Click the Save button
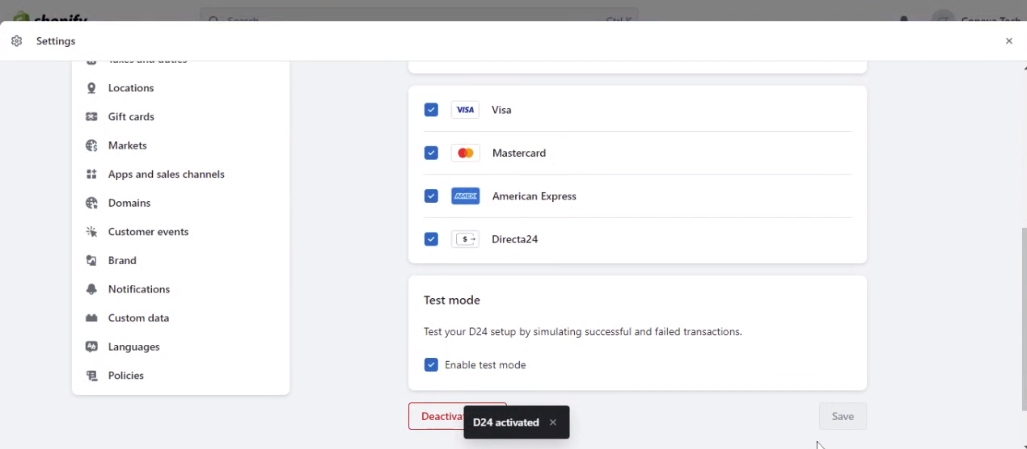This screenshot has width=1027, height=449. coord(842,416)
